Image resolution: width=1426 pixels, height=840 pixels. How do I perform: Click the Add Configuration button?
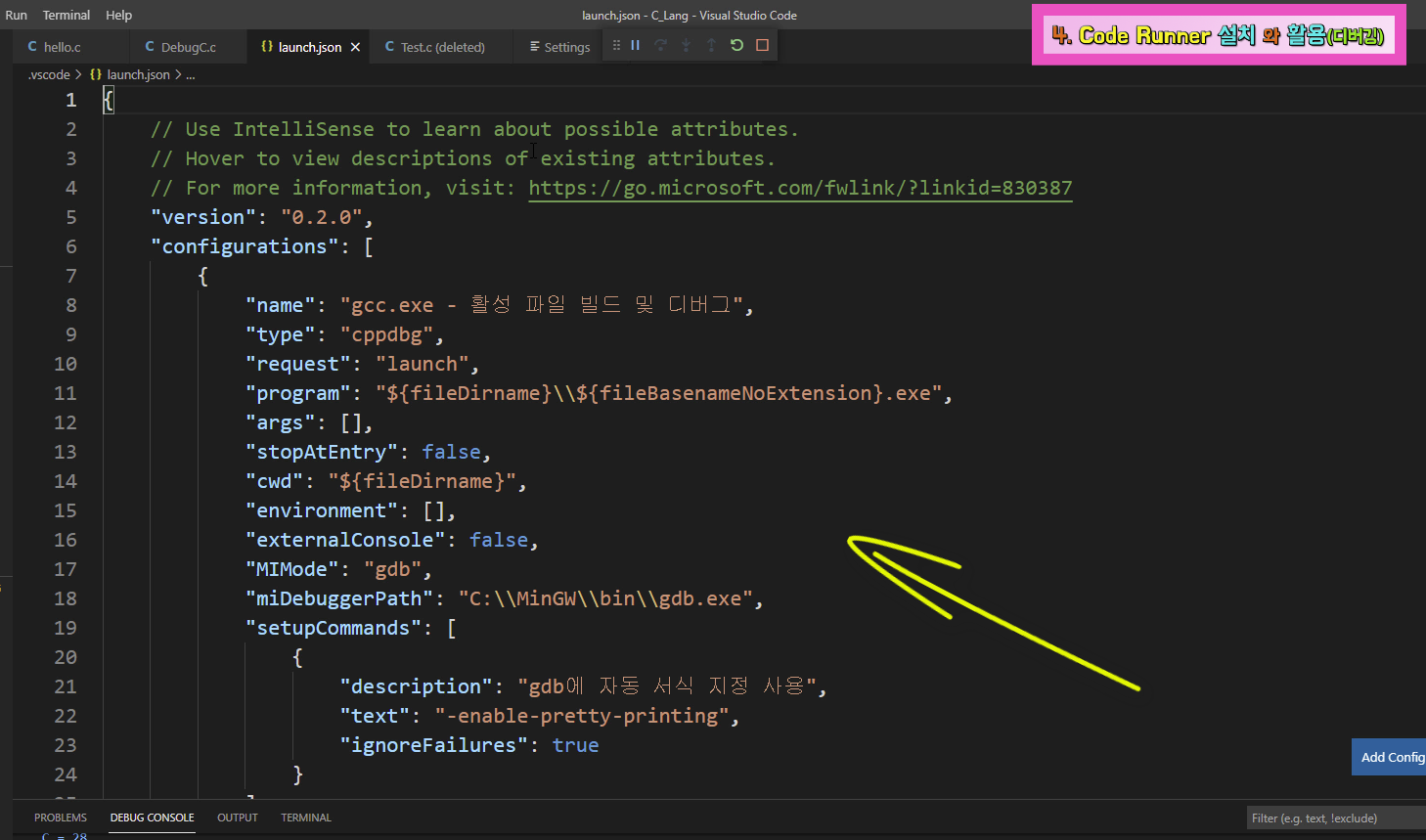pyautogui.click(x=1389, y=757)
